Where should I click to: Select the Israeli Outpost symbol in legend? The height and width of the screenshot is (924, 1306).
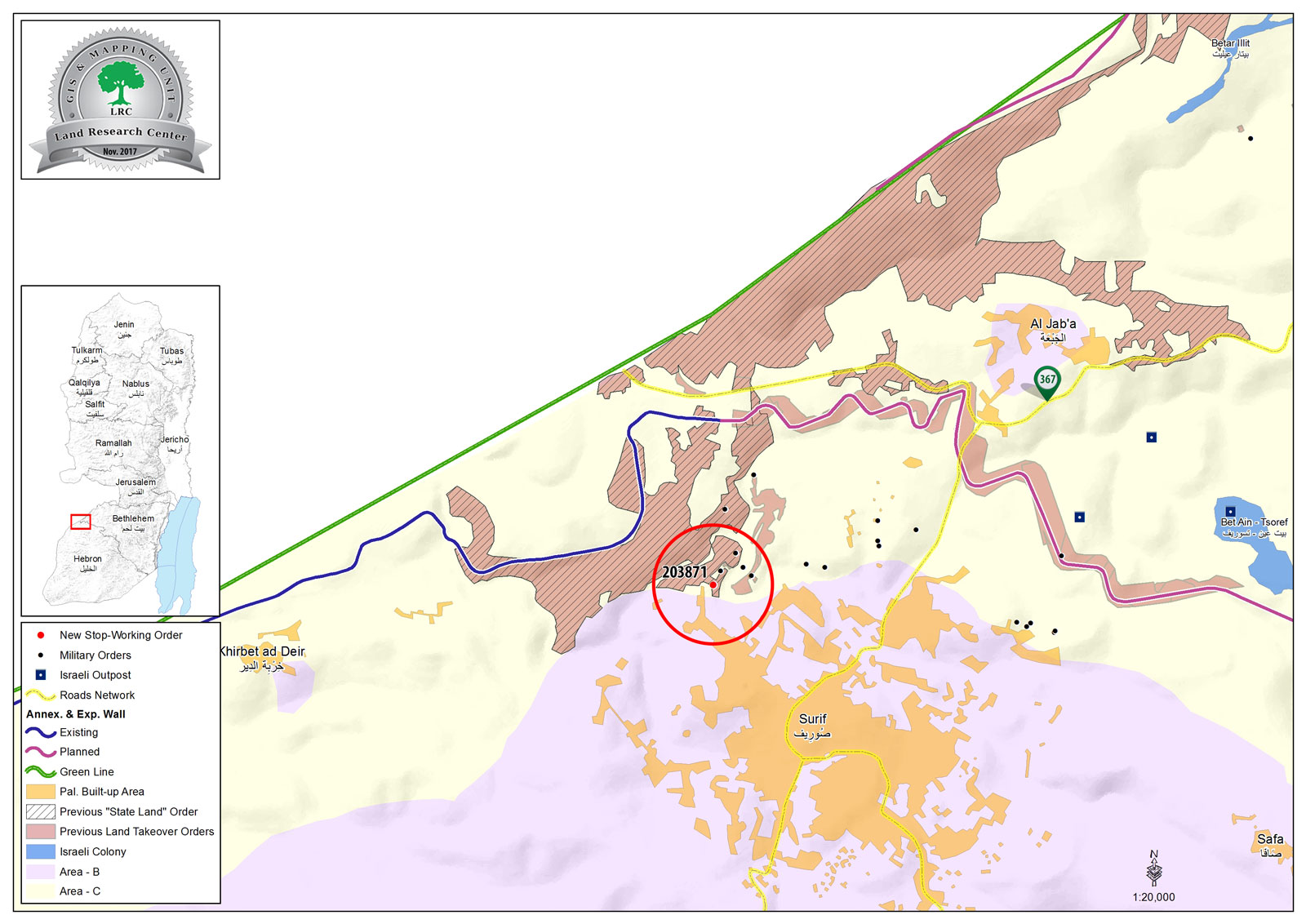pyautogui.click(x=42, y=675)
